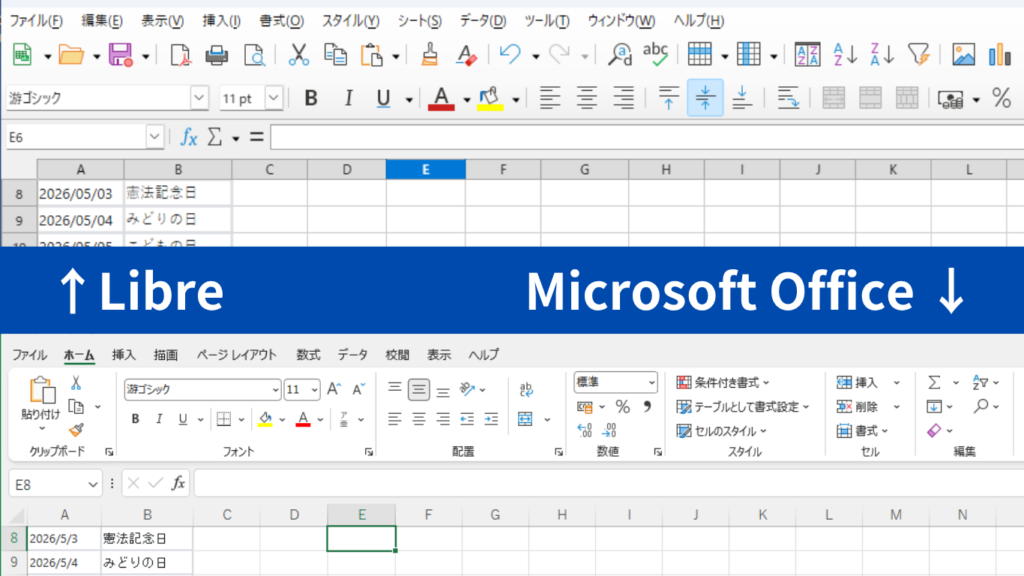Click the AutoSum sigma button in Excel editing group
This screenshot has width=1024, height=576.
tap(935, 383)
